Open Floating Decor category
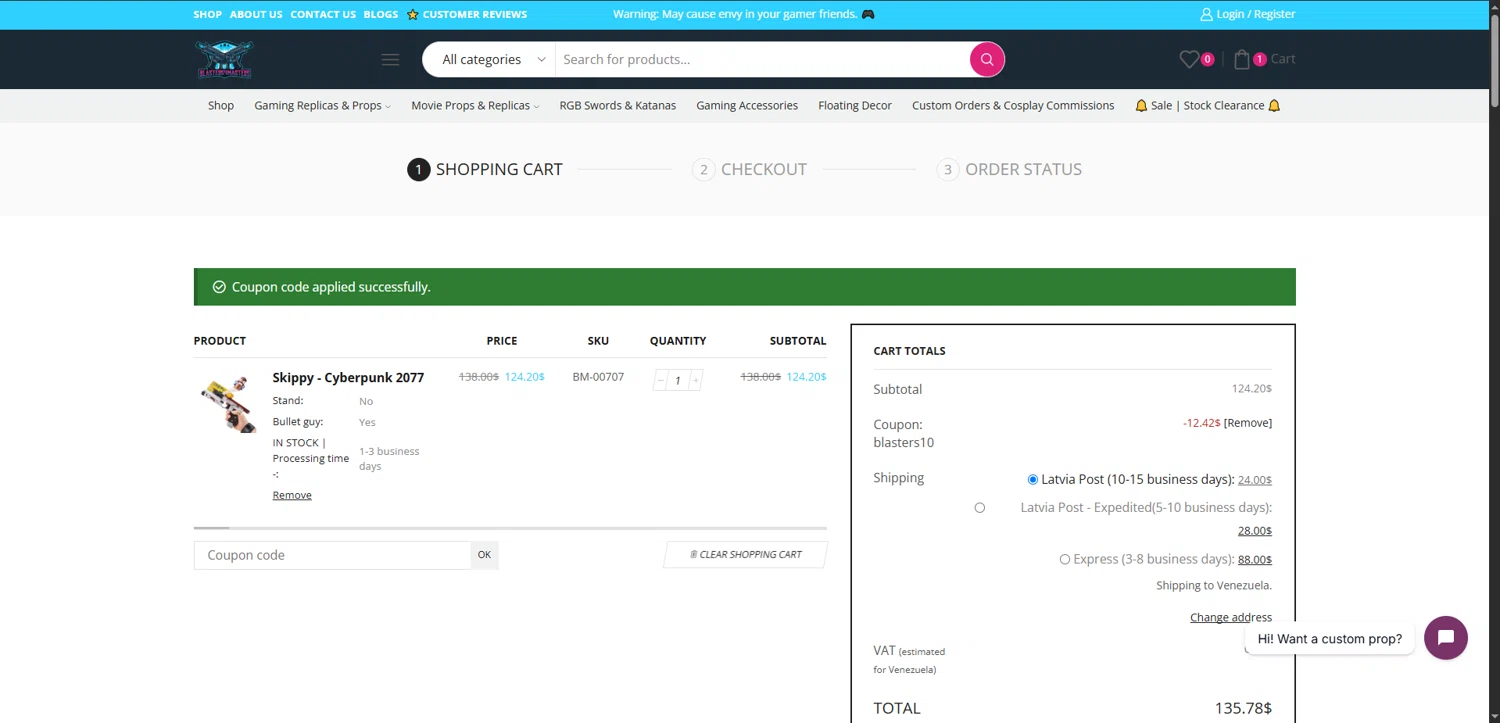1500x723 pixels. click(855, 105)
